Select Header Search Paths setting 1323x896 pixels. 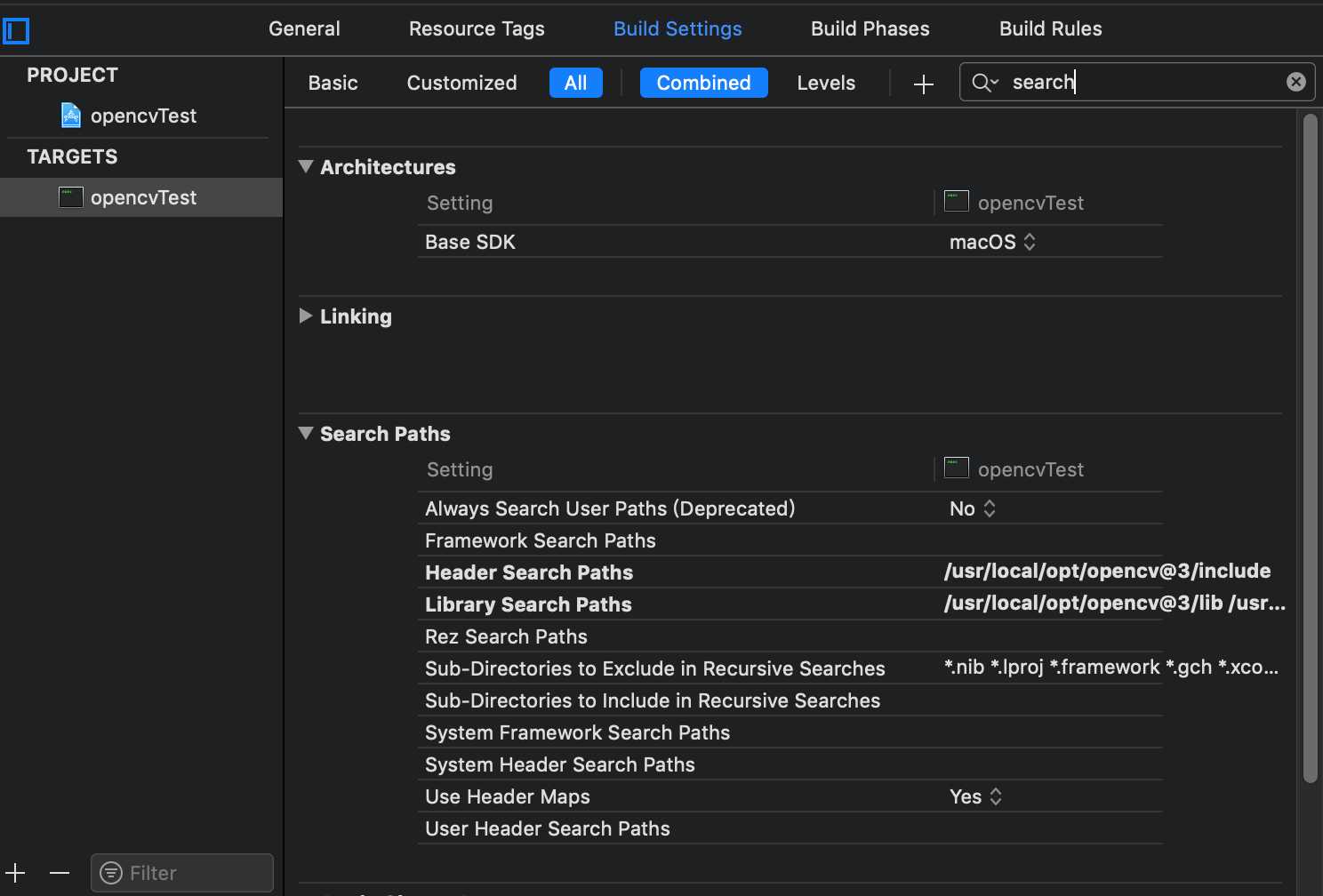pyautogui.click(x=790, y=572)
